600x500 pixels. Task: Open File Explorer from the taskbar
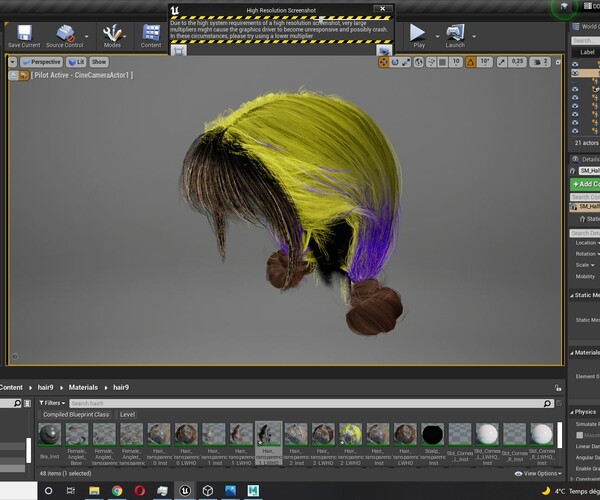coord(94,490)
